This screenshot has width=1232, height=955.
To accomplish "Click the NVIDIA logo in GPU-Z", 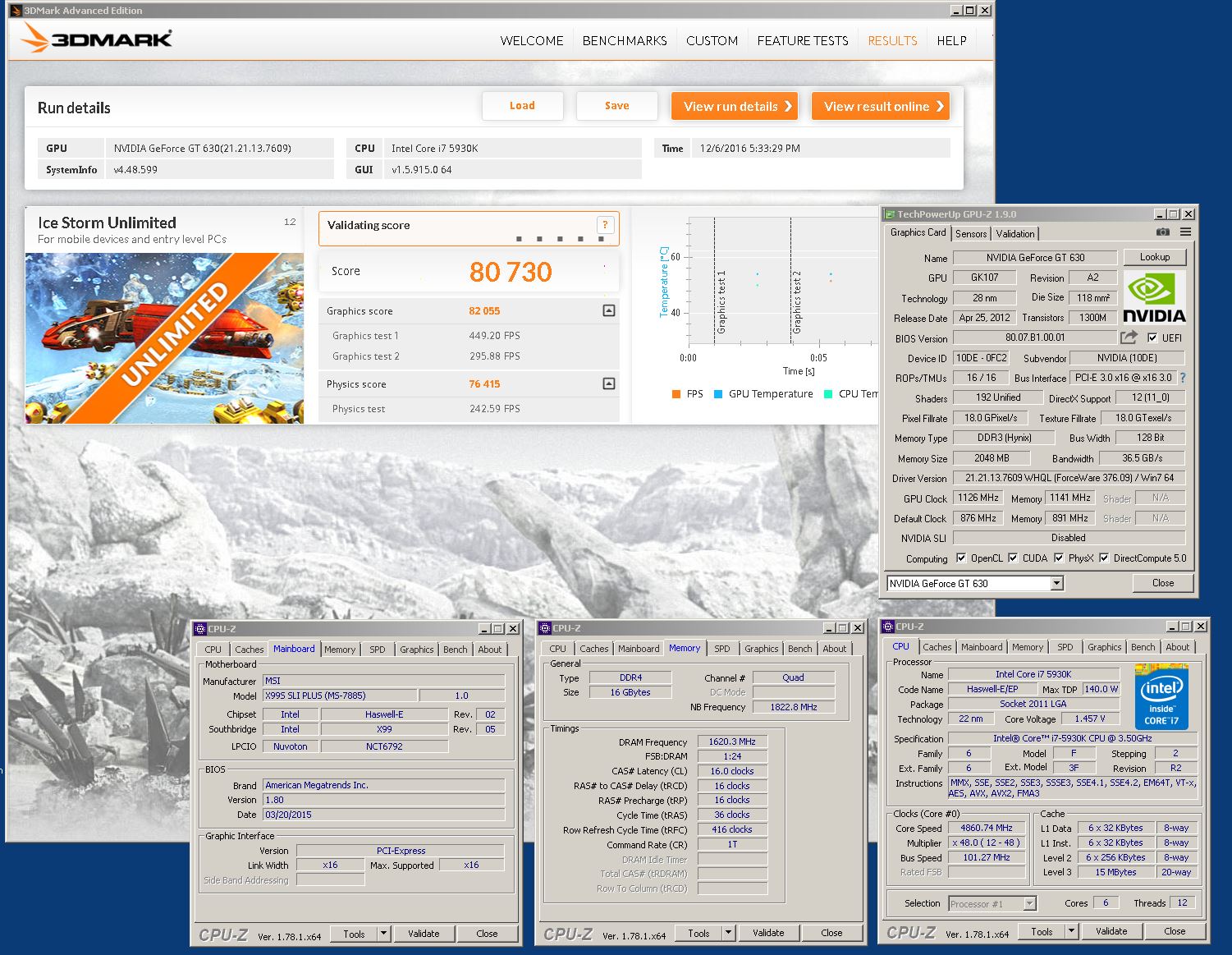I will coord(1154,297).
